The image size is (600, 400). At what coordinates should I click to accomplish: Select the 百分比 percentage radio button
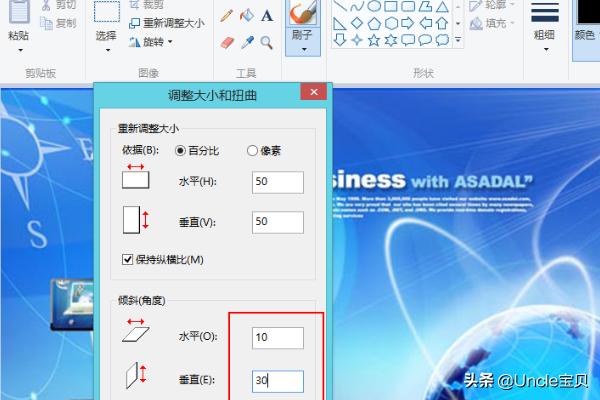(x=180, y=150)
